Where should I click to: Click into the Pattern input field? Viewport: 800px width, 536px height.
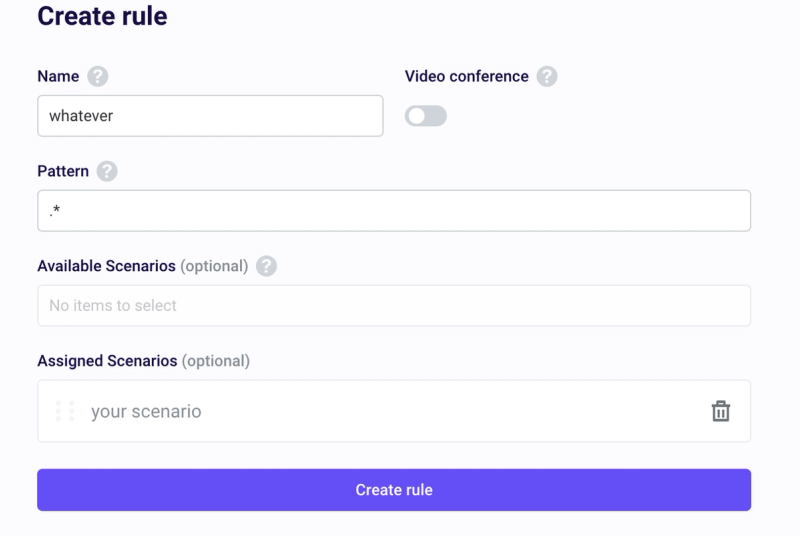point(393,211)
